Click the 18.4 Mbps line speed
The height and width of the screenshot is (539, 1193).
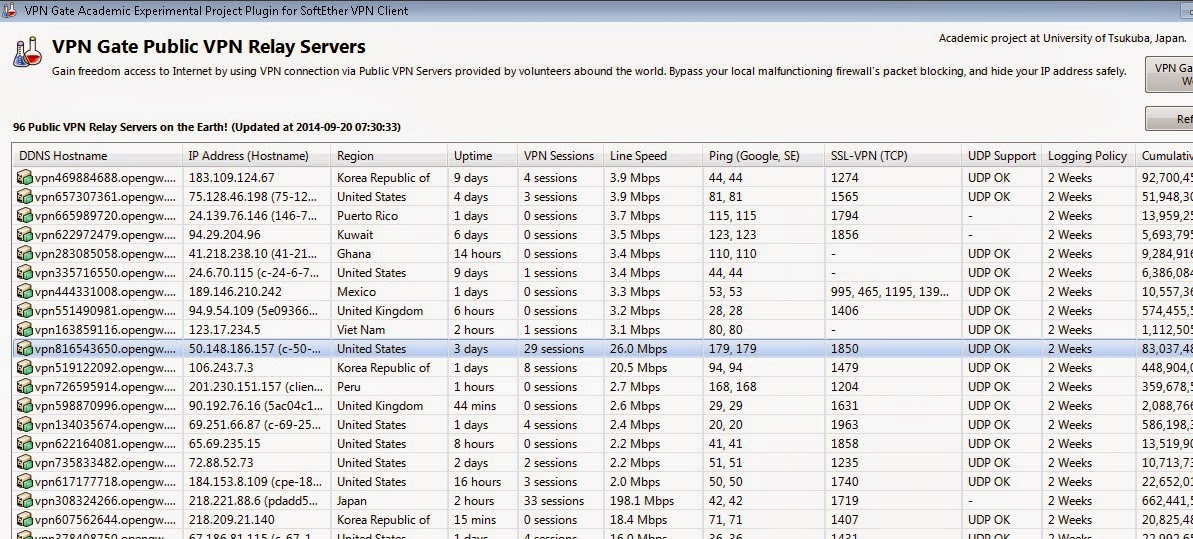tap(638, 521)
